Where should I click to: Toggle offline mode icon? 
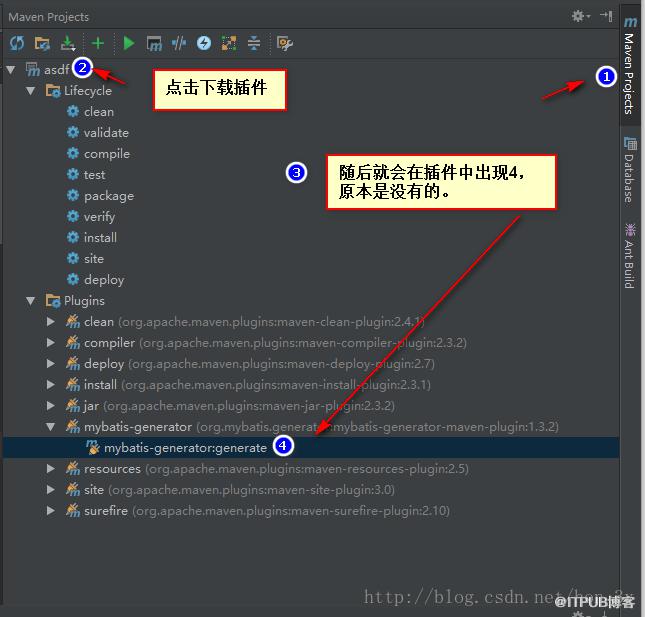[x=179, y=43]
